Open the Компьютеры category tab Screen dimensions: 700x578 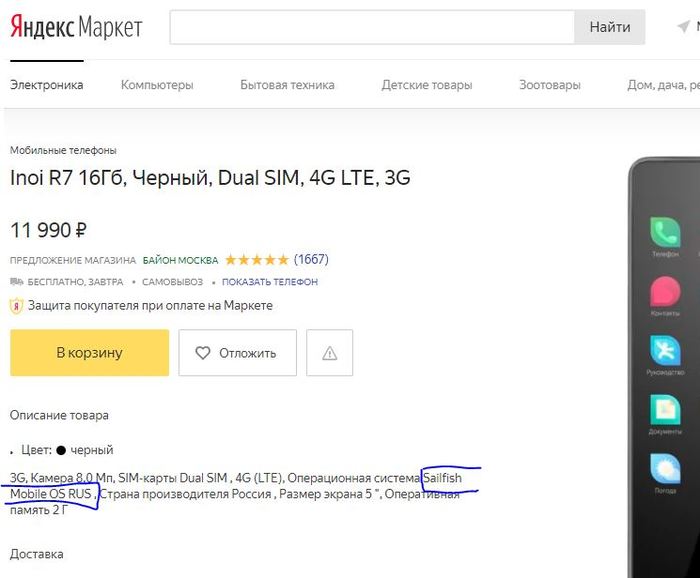(x=157, y=85)
